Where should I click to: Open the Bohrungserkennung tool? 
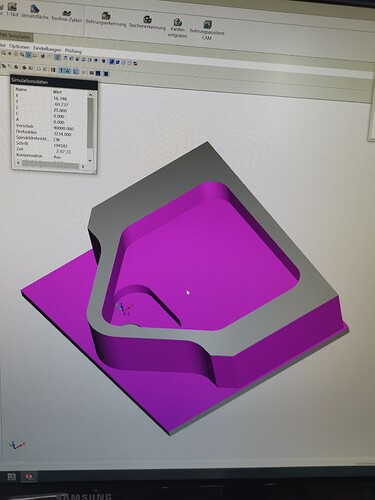click(106, 19)
